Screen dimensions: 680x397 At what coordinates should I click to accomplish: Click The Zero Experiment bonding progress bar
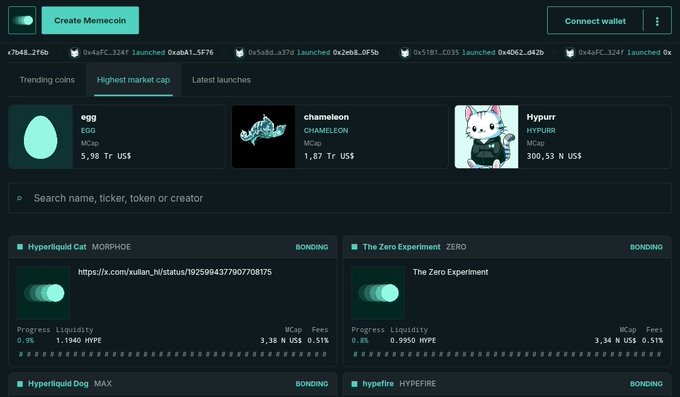(507, 354)
